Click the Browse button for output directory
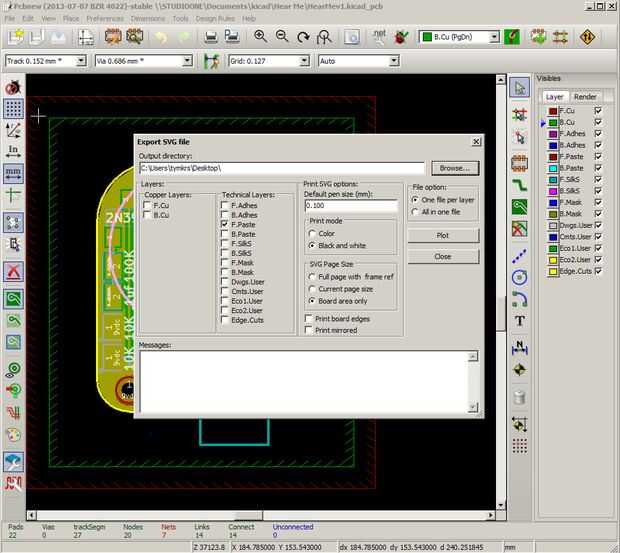The image size is (620, 553). [x=455, y=168]
